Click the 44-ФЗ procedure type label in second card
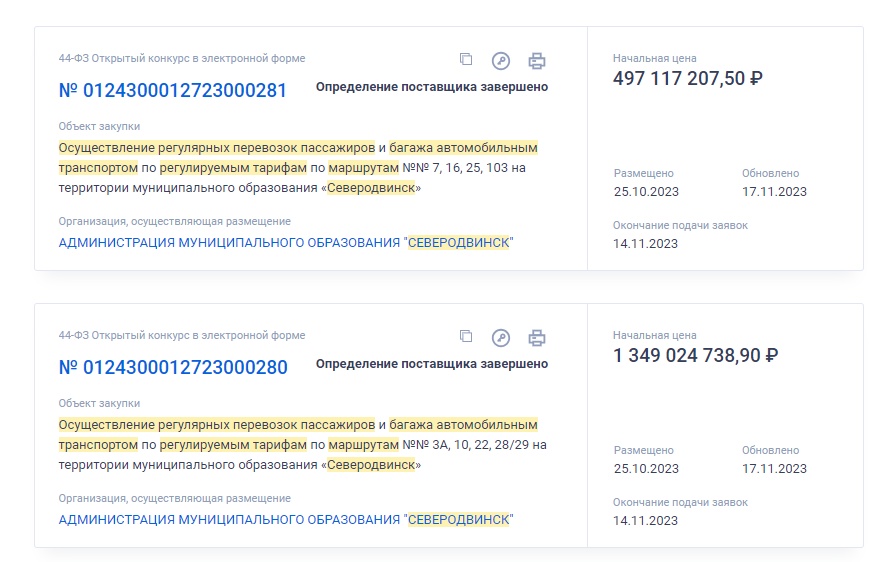This screenshot has height=562, width=876. pos(182,335)
